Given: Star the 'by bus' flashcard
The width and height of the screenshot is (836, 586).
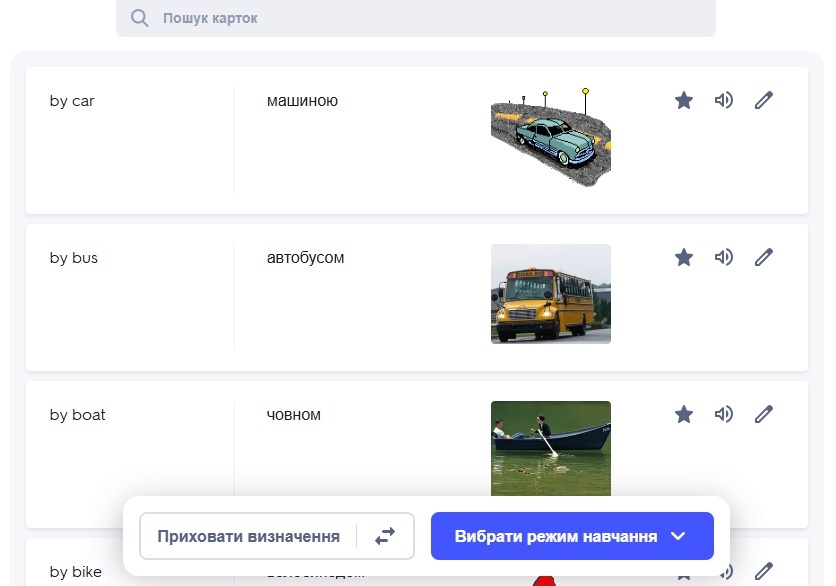Looking at the screenshot, I should click(x=684, y=257).
